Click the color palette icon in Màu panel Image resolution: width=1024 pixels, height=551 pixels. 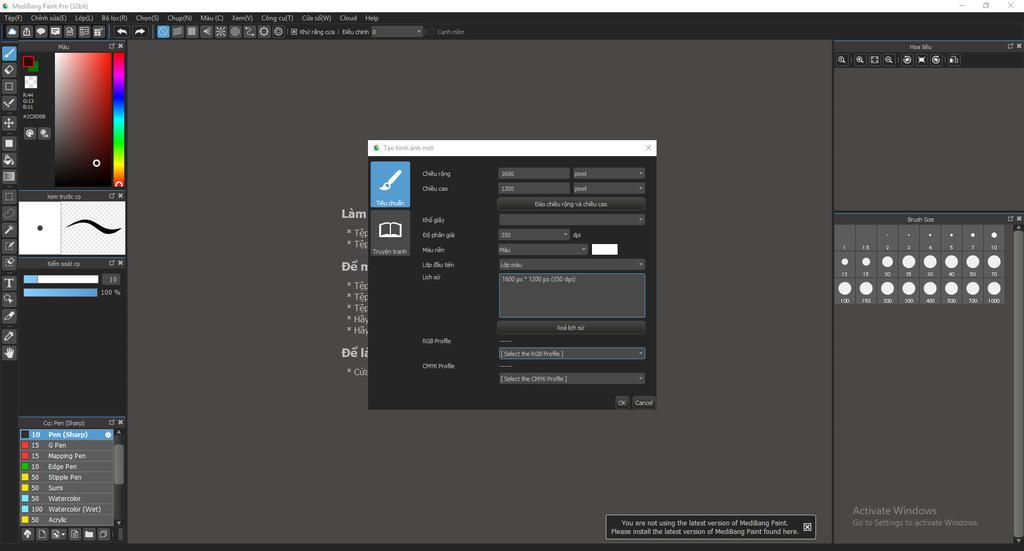click(x=30, y=133)
